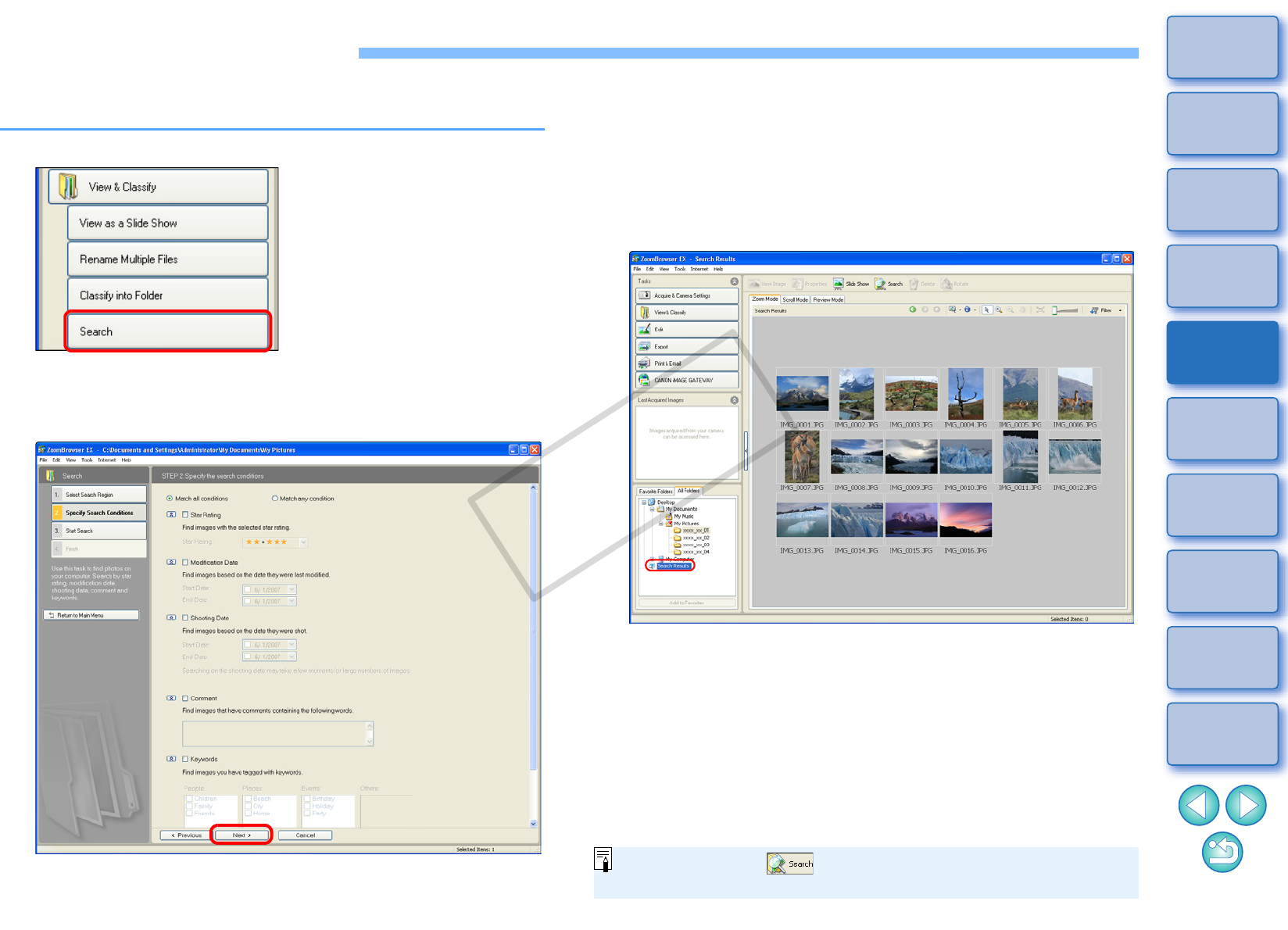
Task: Check the Star Rating checkbox
Action: point(185,515)
